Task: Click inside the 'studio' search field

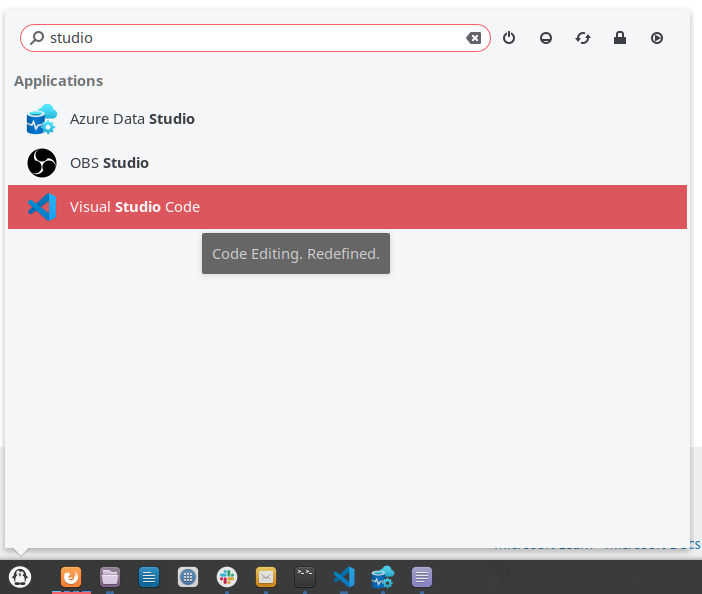Action: pyautogui.click(x=255, y=38)
